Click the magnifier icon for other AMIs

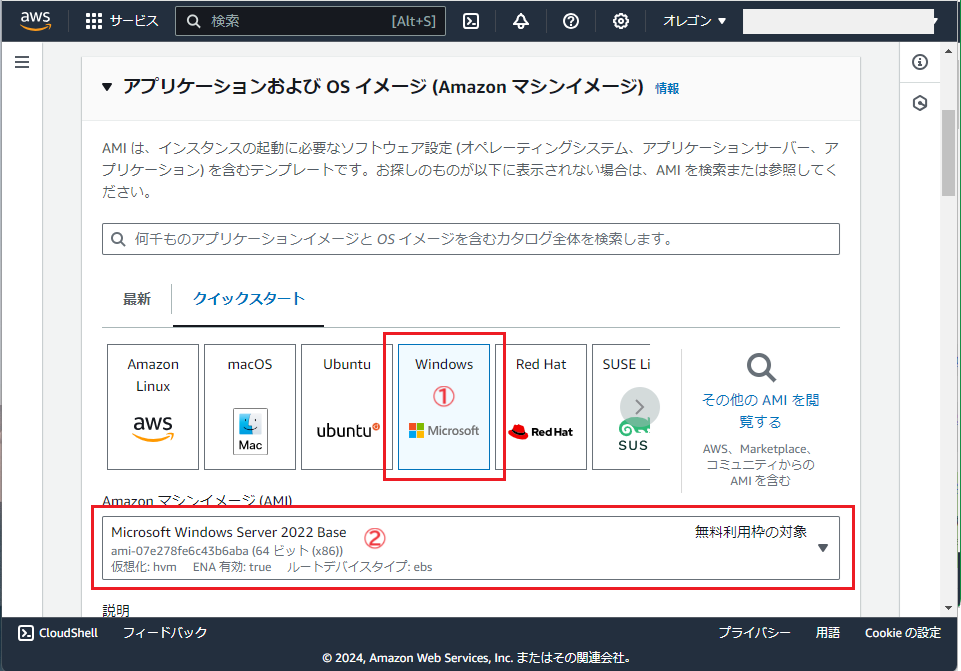(x=761, y=368)
